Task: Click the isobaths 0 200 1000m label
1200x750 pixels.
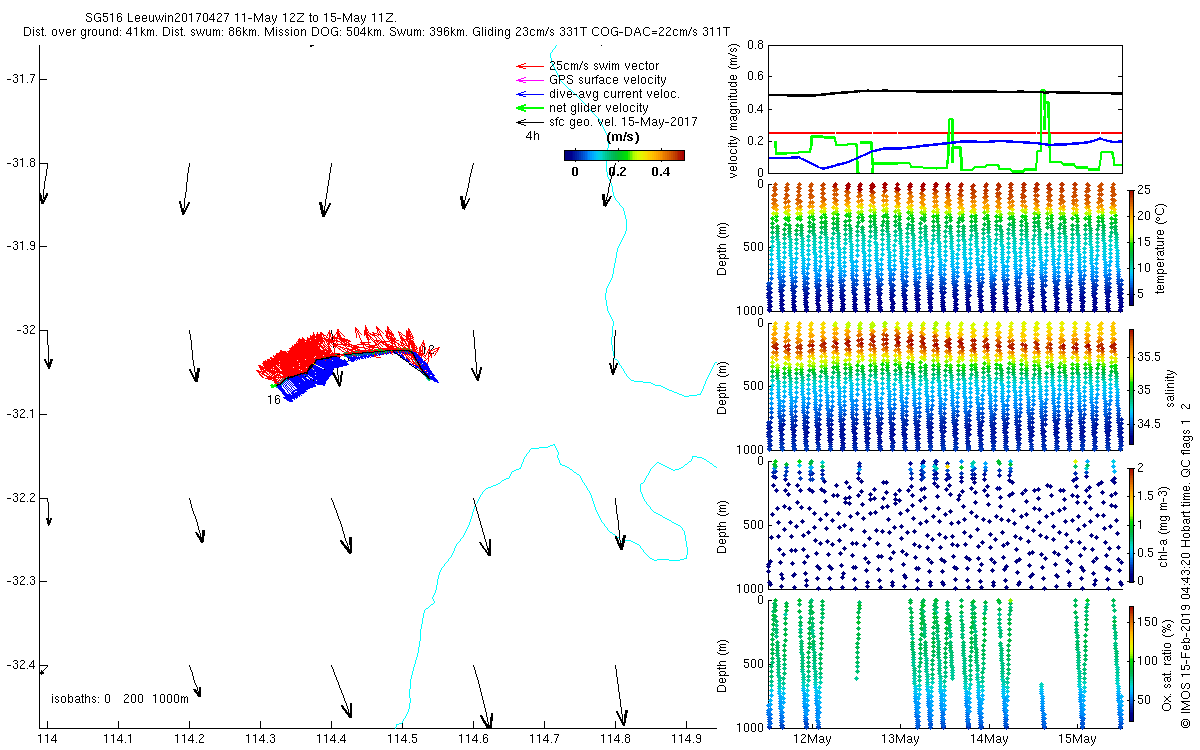Action: coord(120,699)
